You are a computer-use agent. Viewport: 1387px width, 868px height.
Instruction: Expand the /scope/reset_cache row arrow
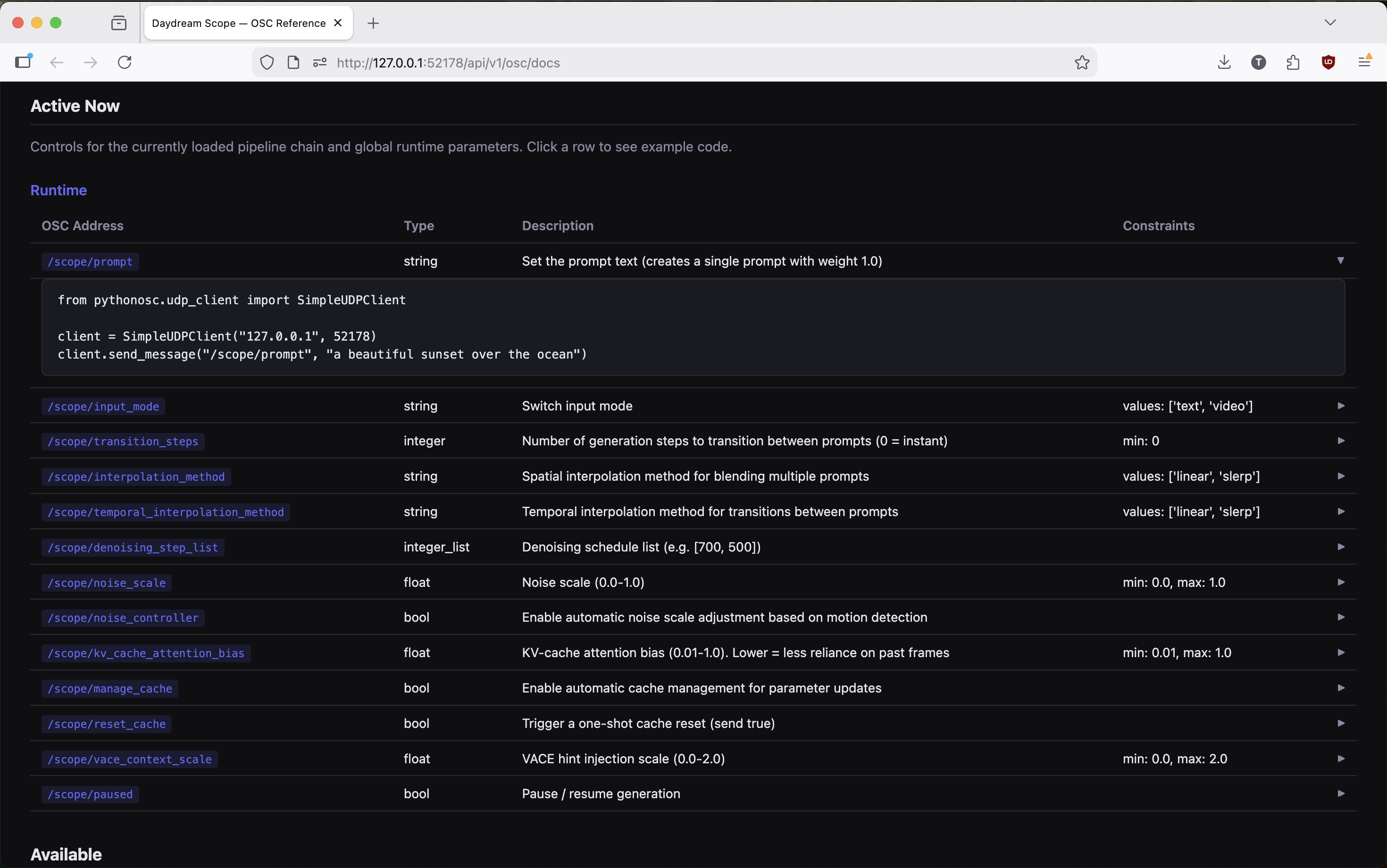coord(1341,723)
